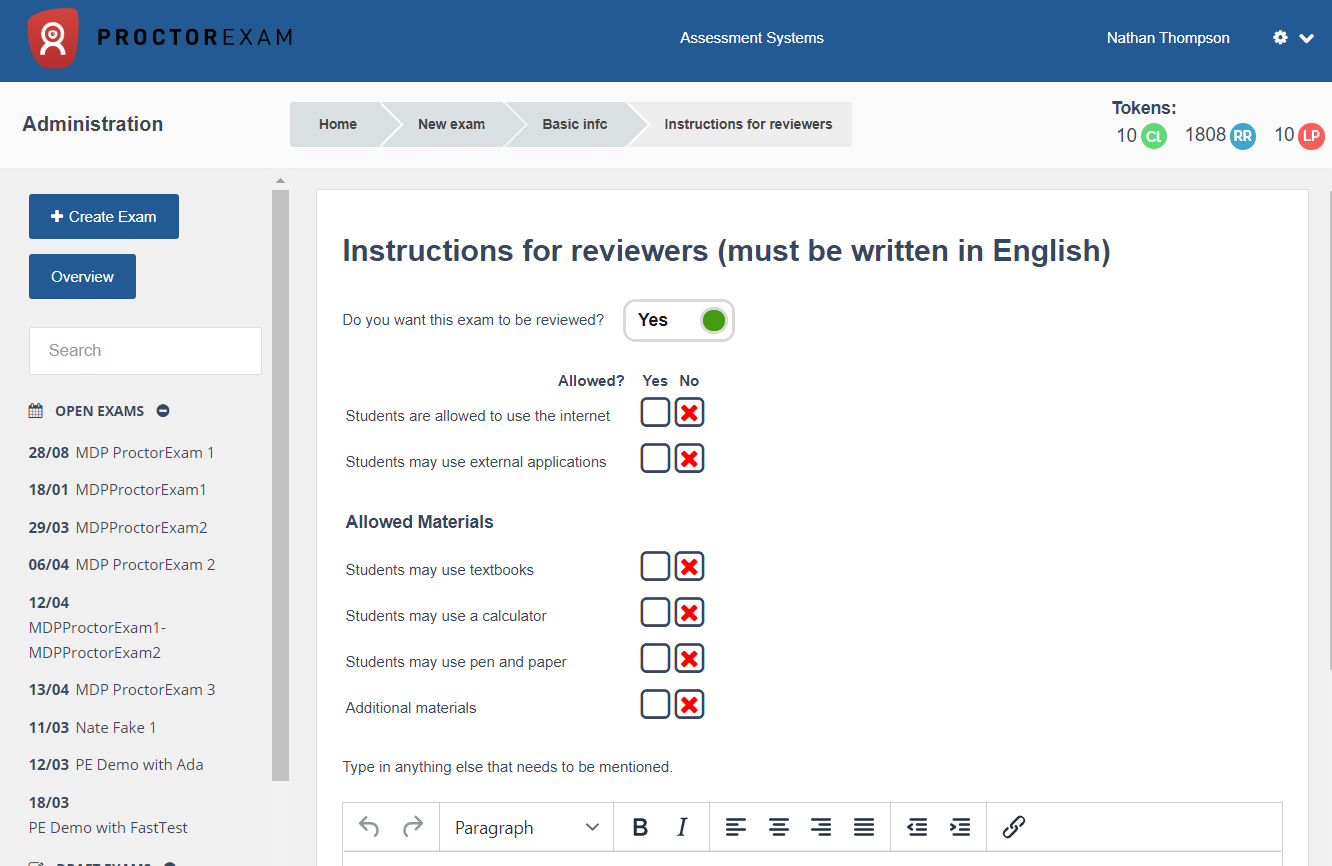The width and height of the screenshot is (1332, 866).
Task: Center align the text
Action: 779,827
